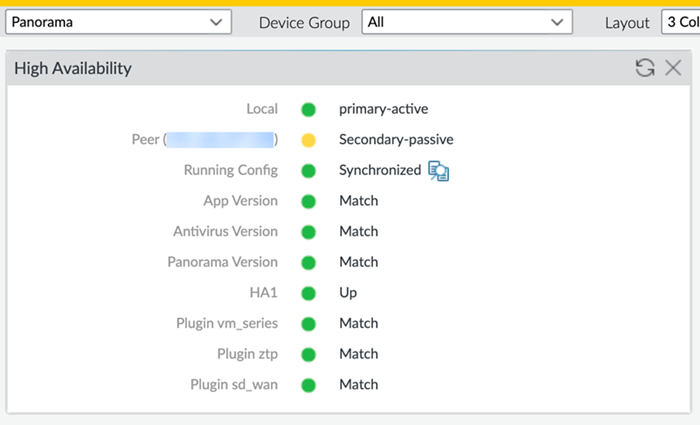Image resolution: width=700 pixels, height=425 pixels.
Task: Click the Synchronized running config text
Action: [x=380, y=171]
